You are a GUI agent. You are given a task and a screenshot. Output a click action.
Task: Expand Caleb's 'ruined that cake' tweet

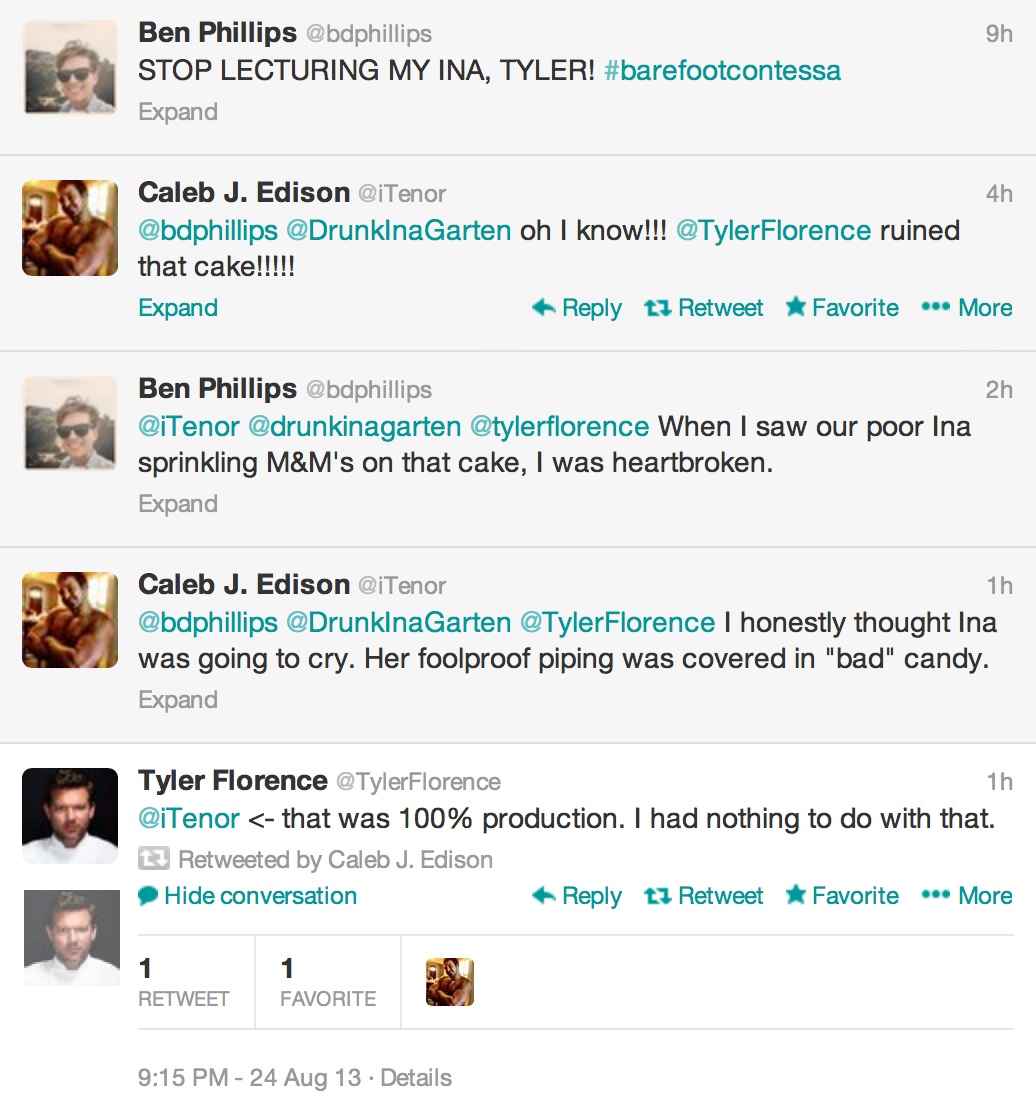pos(178,308)
